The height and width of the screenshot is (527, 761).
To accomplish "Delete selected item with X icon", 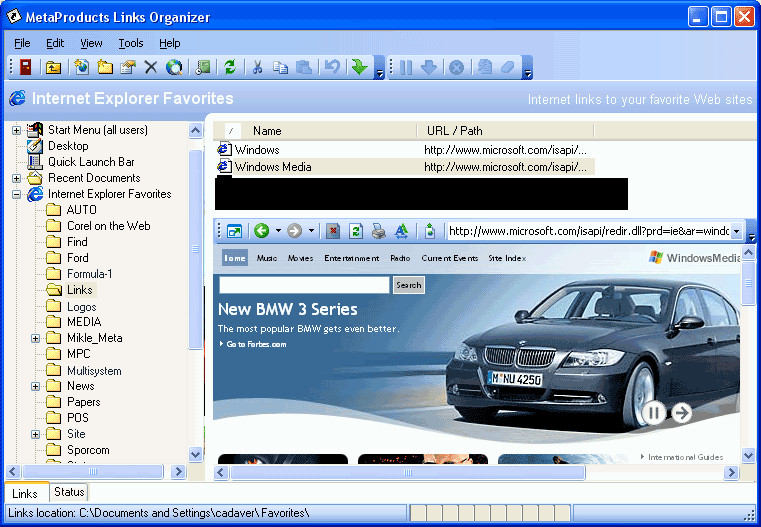I will (151, 67).
